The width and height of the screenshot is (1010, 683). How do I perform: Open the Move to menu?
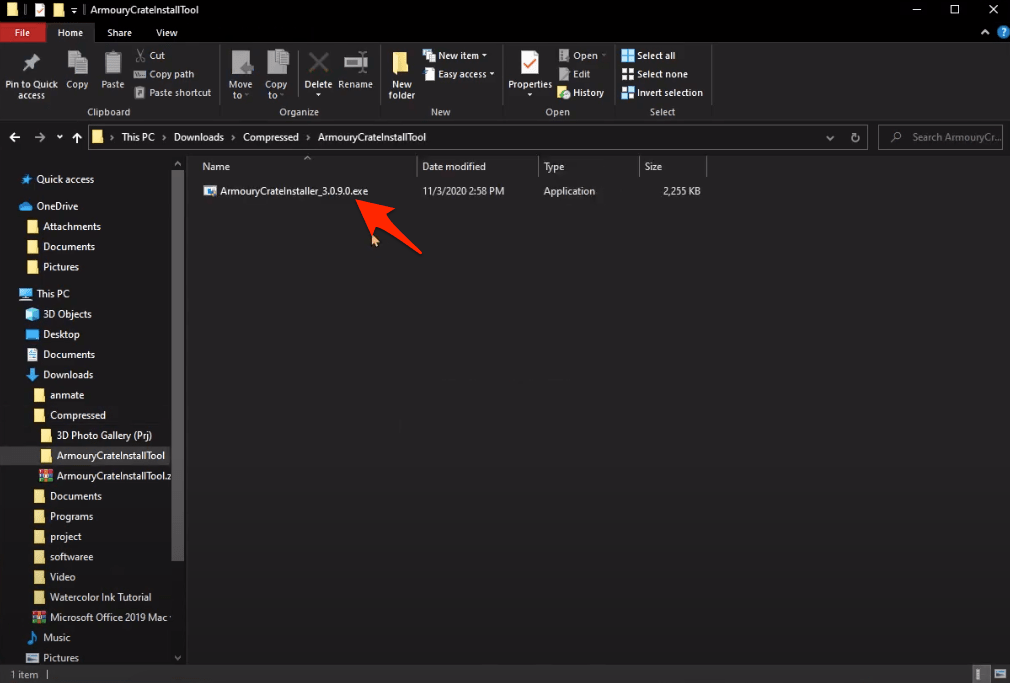[240, 75]
